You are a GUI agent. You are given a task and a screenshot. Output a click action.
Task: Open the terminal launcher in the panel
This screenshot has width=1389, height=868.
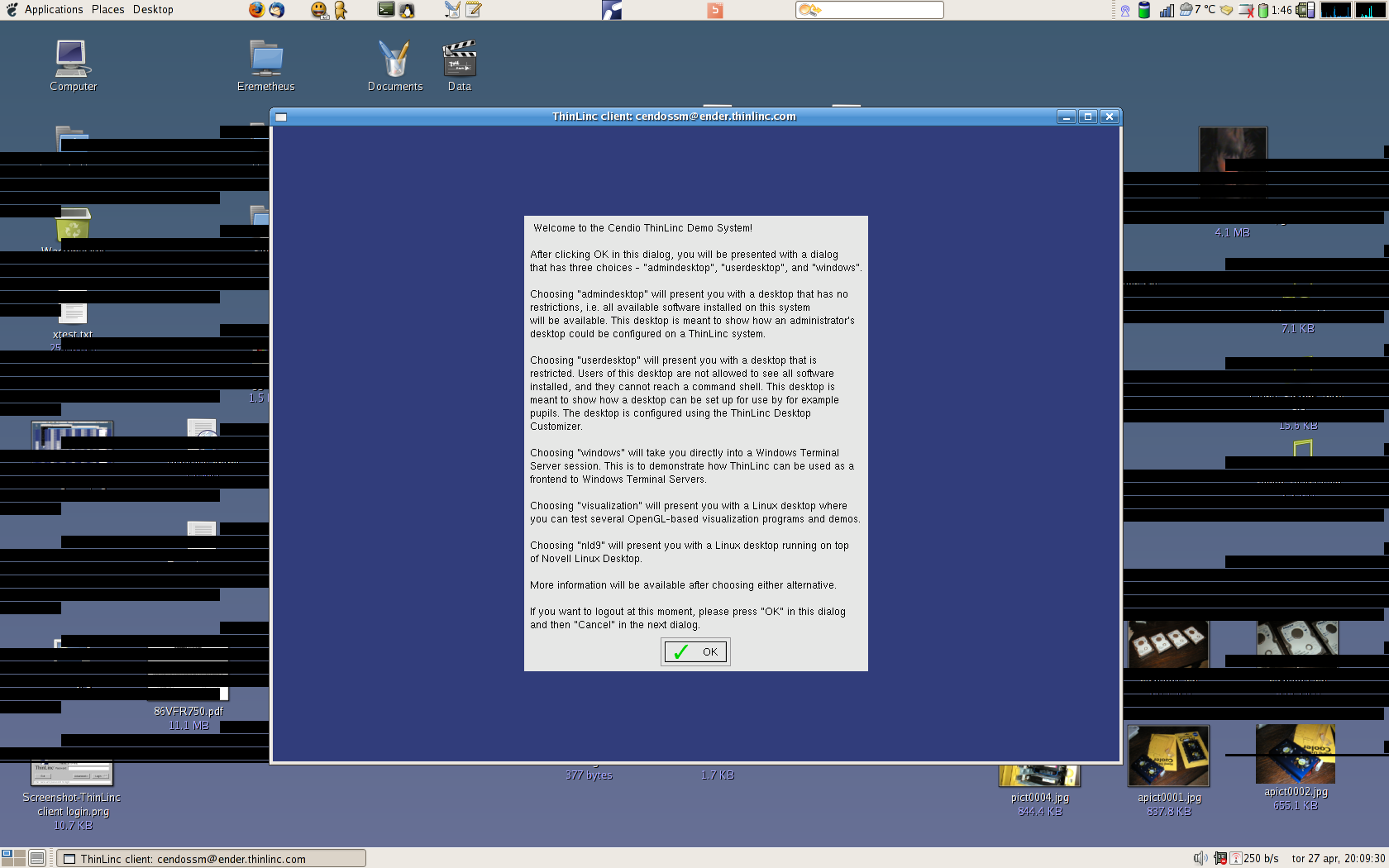click(386, 10)
